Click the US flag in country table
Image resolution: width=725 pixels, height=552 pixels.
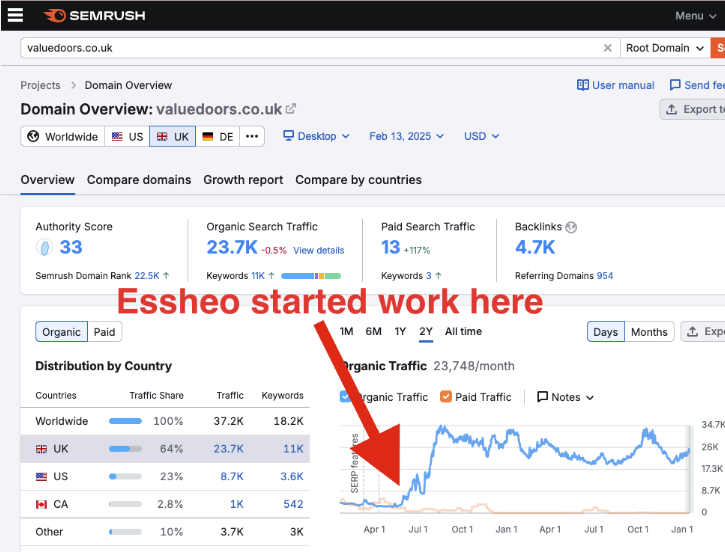click(42, 477)
